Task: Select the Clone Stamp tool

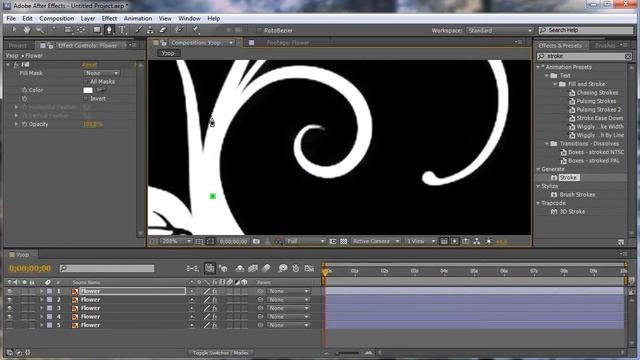Action: pos(150,30)
